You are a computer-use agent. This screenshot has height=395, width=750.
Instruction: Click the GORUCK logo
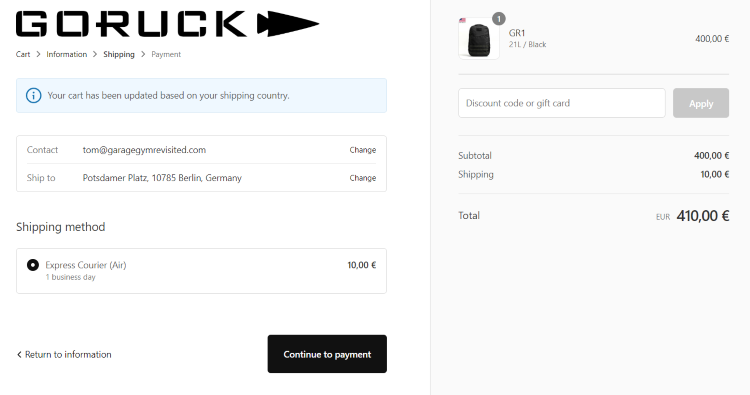point(167,24)
